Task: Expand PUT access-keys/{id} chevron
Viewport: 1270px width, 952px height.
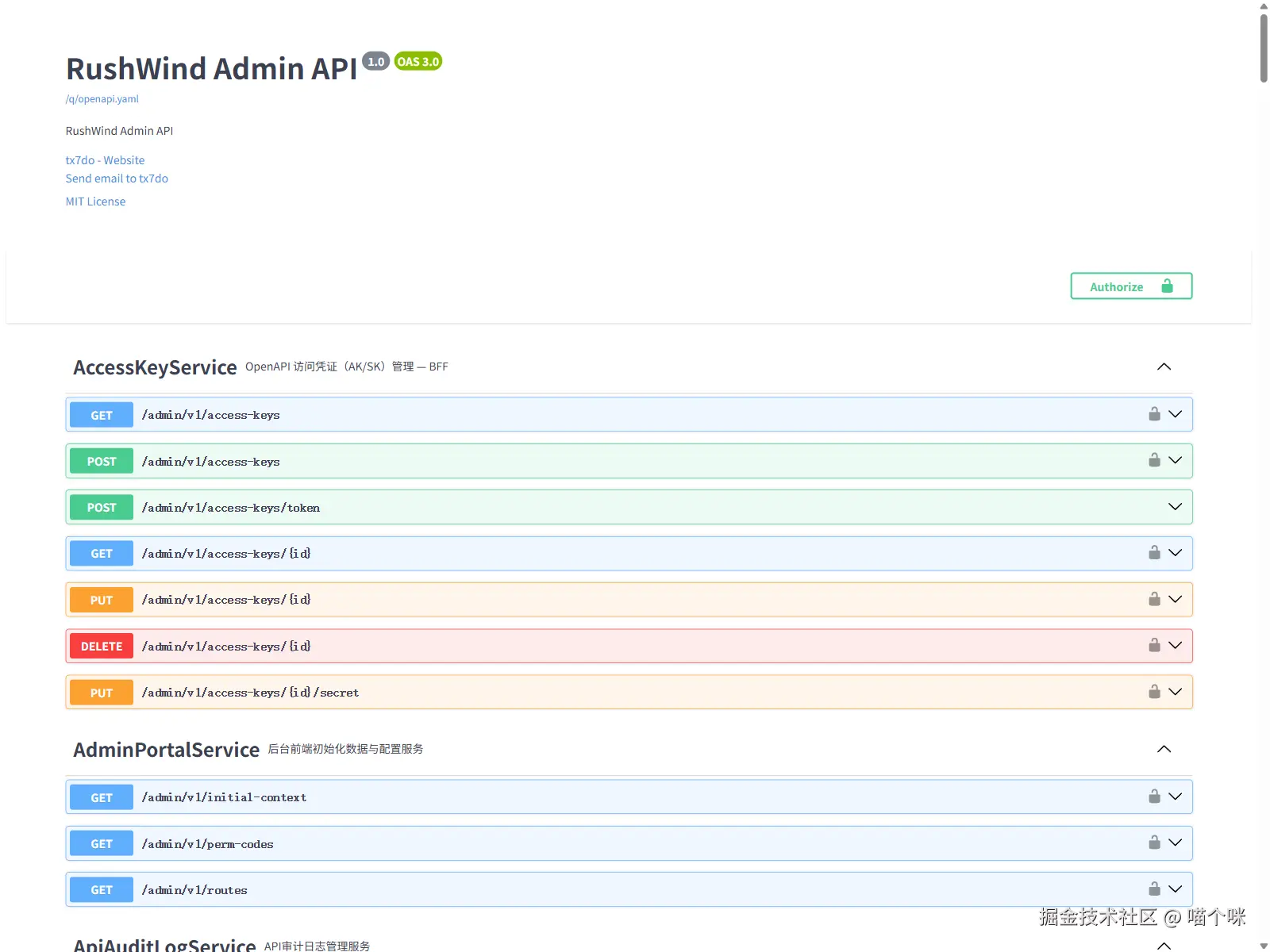Action: [x=1176, y=599]
